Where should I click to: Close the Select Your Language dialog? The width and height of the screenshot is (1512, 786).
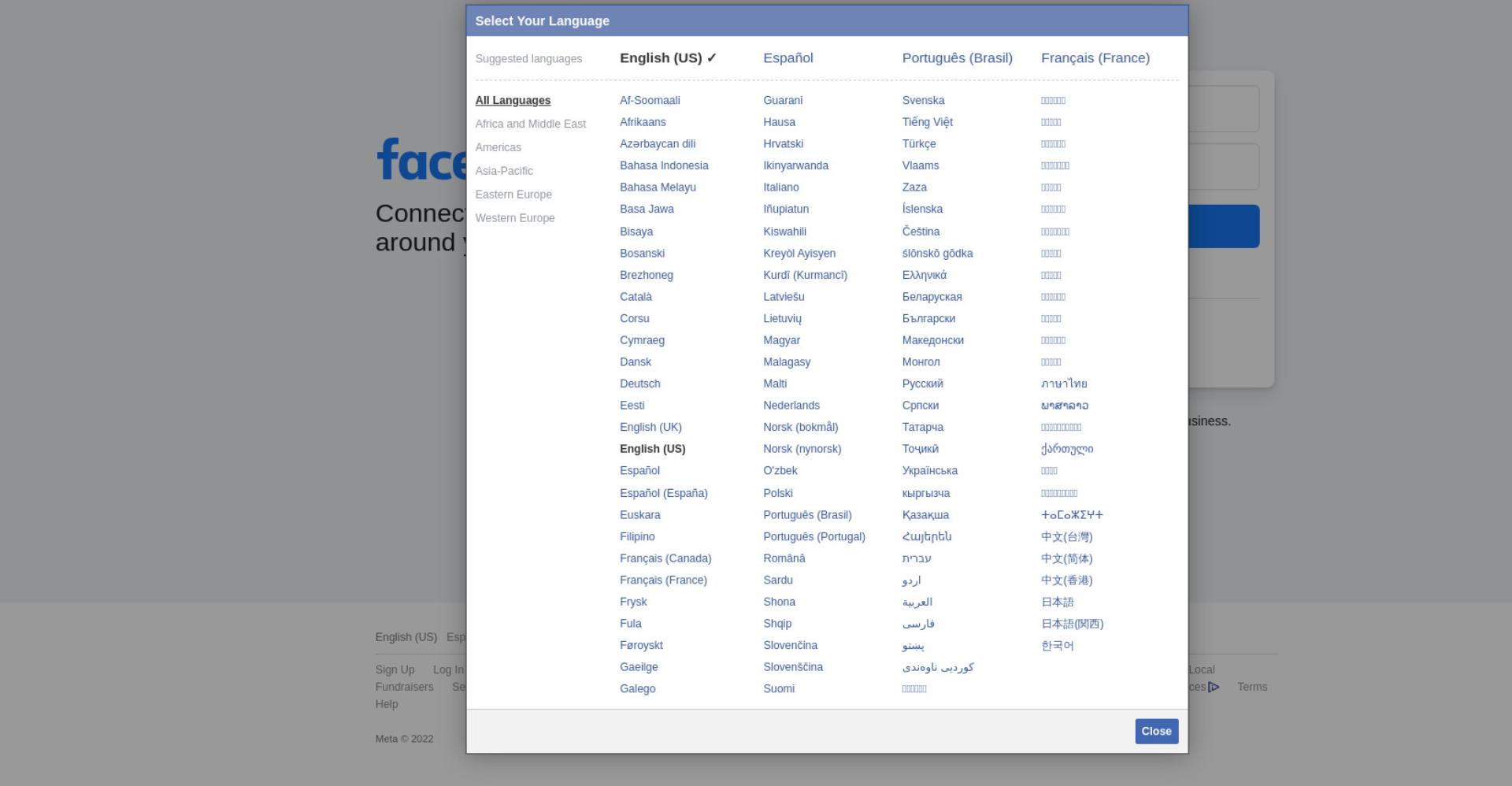point(1156,731)
